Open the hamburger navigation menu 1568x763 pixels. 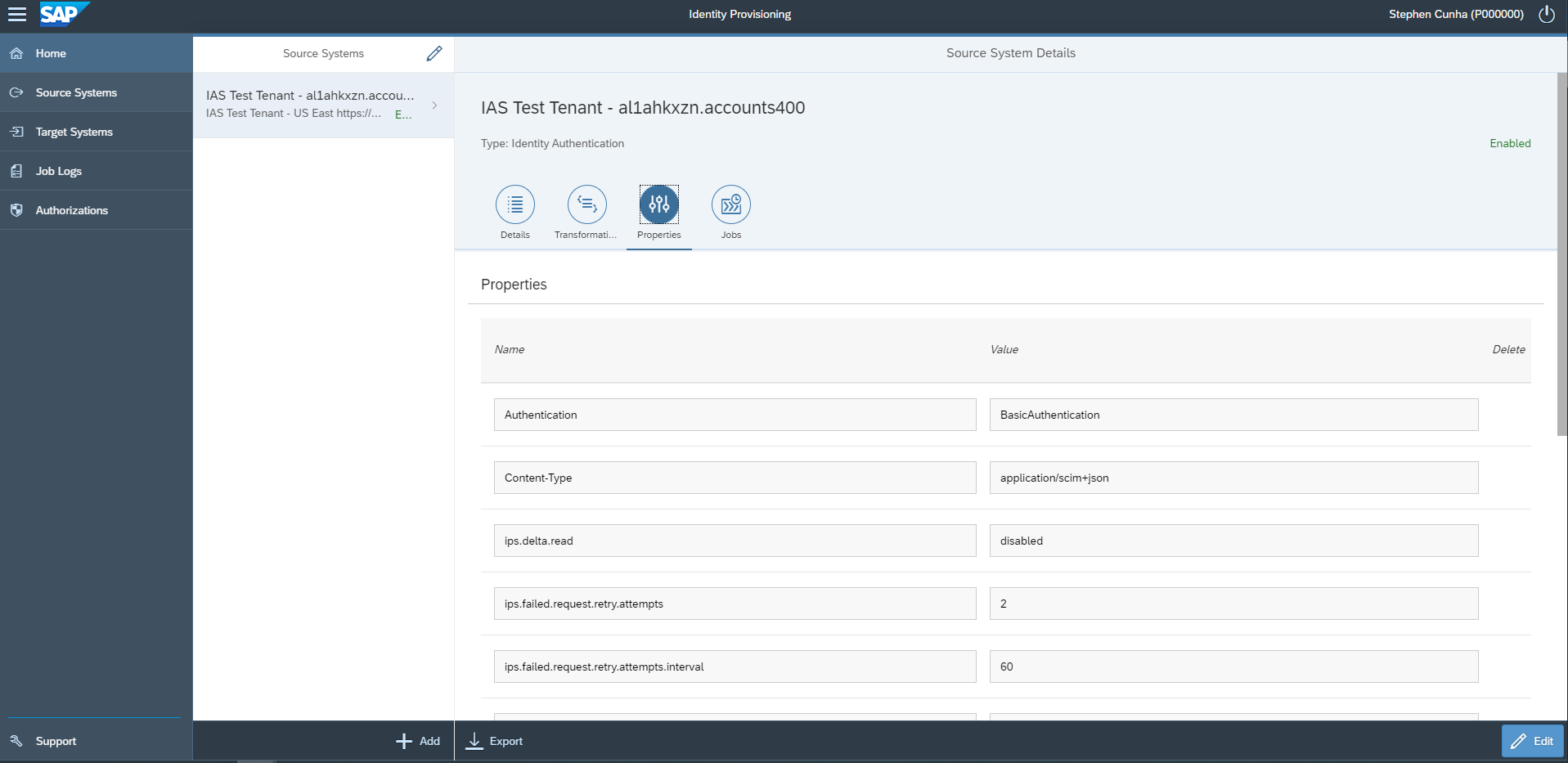[x=17, y=14]
